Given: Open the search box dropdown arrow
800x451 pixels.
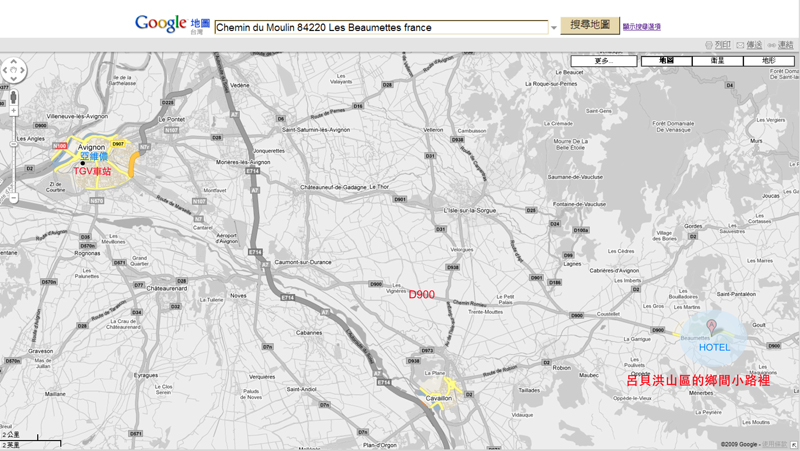Looking at the screenshot, I should [554, 28].
